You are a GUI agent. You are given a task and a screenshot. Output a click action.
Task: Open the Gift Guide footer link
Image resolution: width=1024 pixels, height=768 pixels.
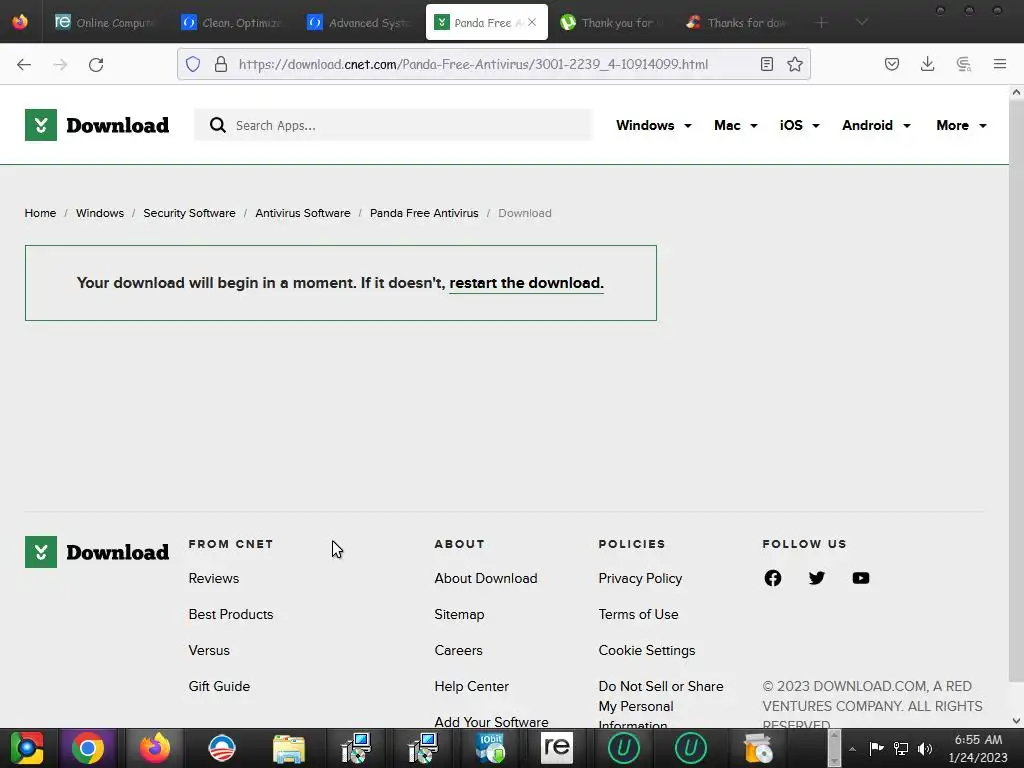click(x=219, y=686)
